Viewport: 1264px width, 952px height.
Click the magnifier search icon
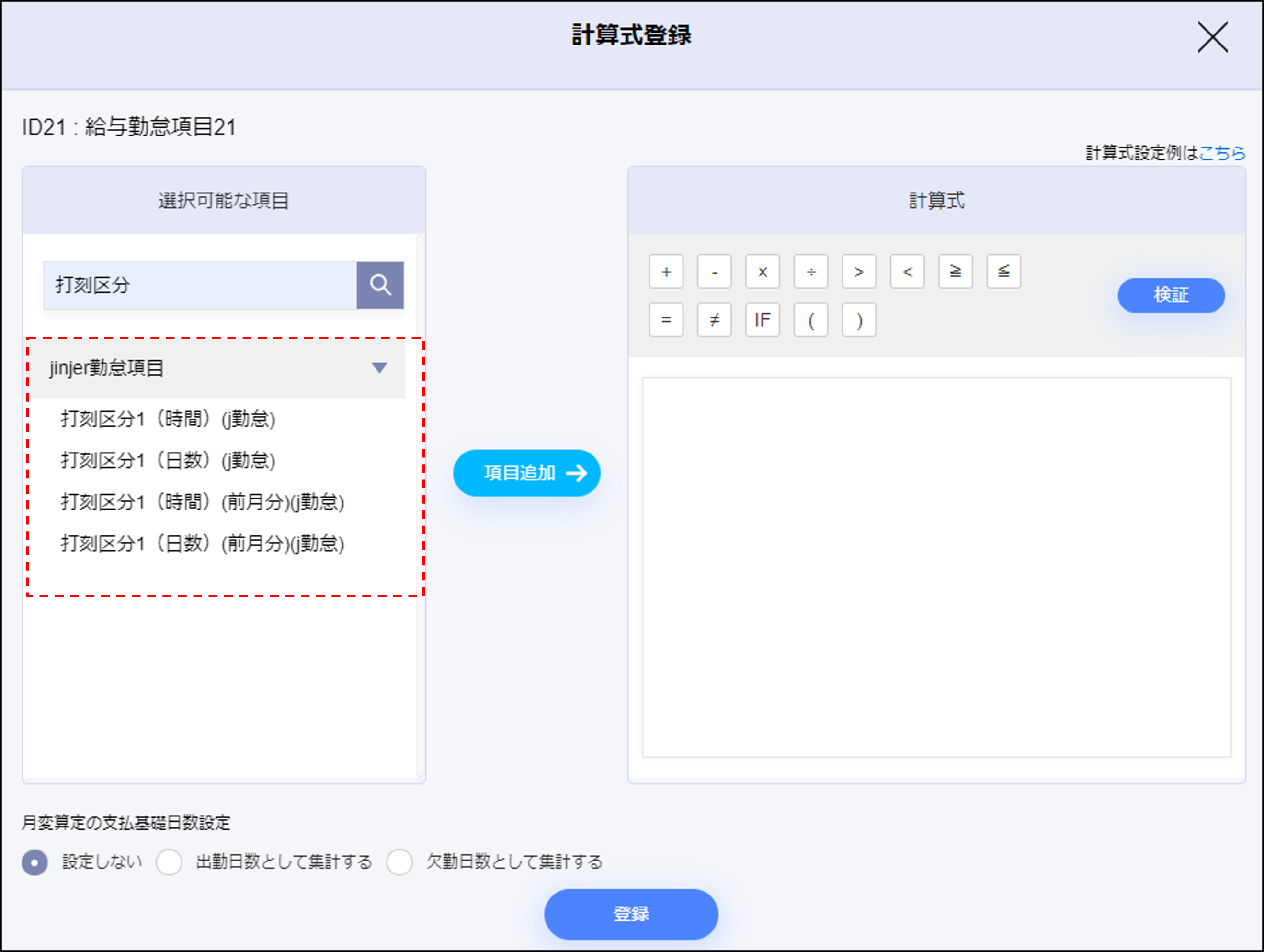click(x=380, y=285)
